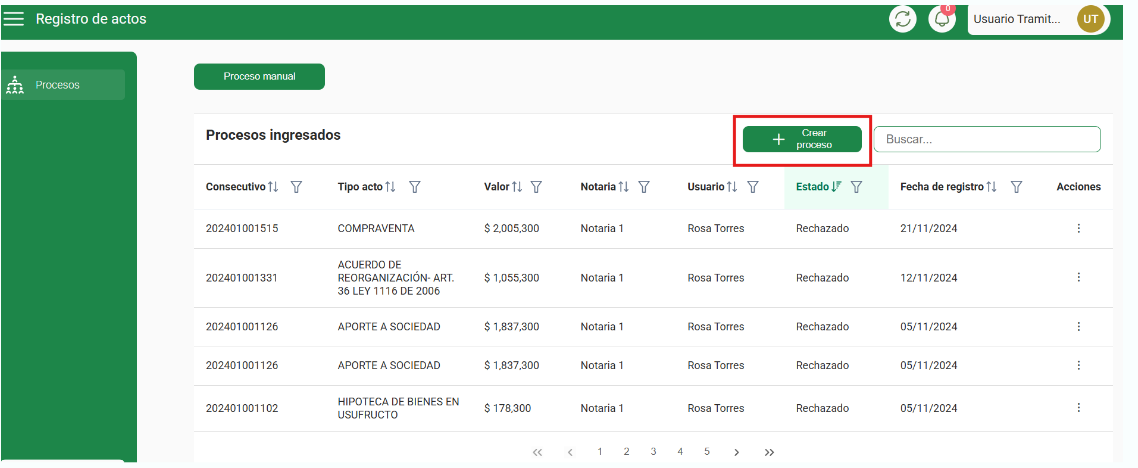Select page 5 in pagination

point(706,451)
